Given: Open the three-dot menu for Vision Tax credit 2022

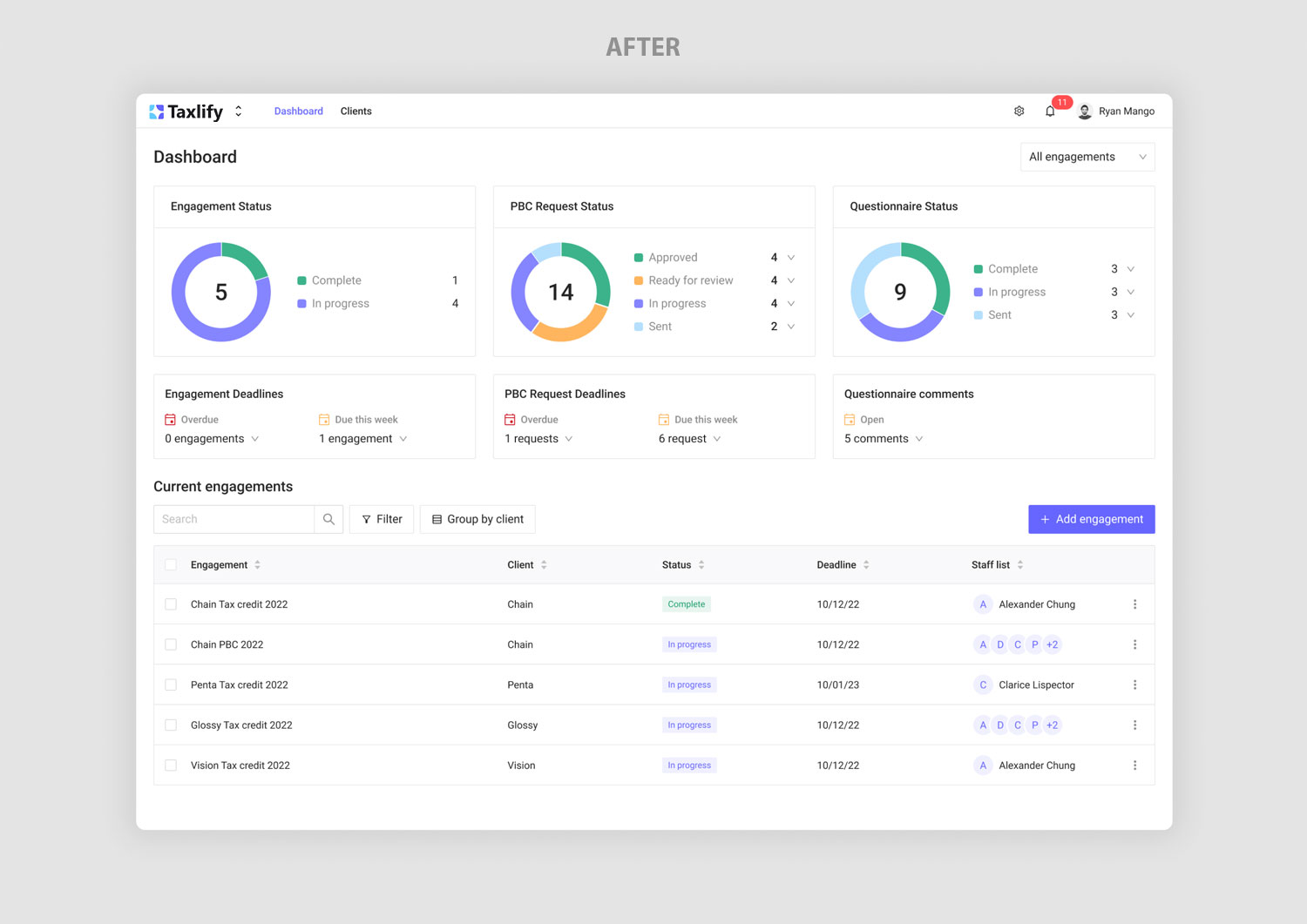Looking at the screenshot, I should click(x=1134, y=766).
